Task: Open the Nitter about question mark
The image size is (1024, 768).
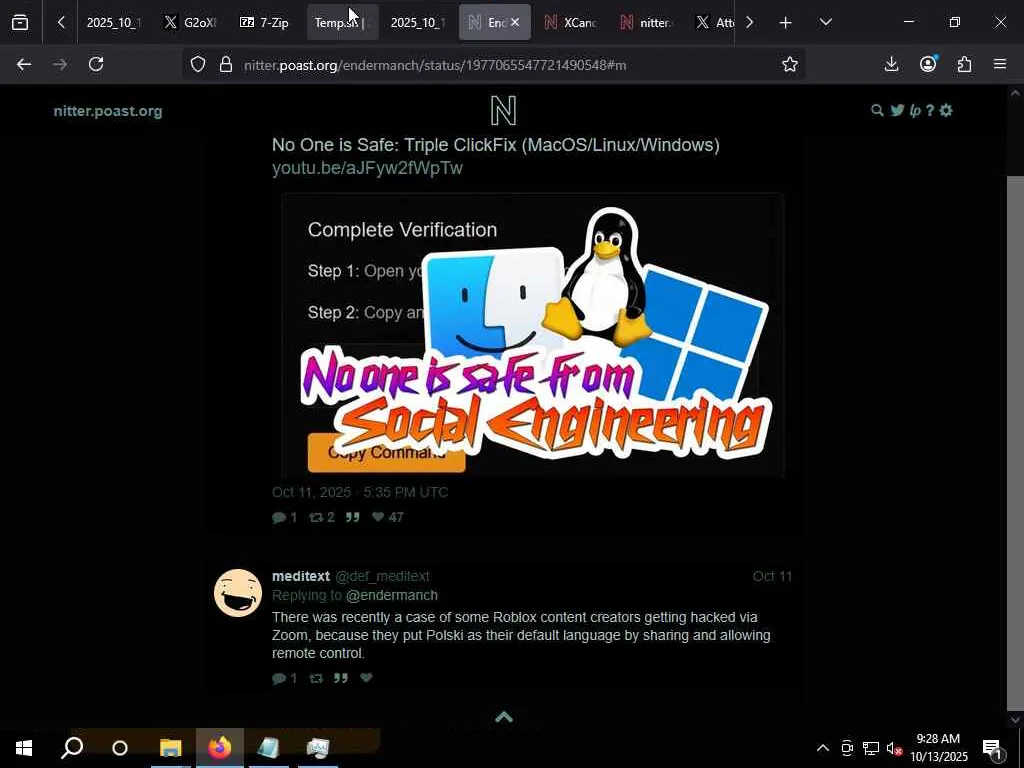Action: tap(930, 110)
